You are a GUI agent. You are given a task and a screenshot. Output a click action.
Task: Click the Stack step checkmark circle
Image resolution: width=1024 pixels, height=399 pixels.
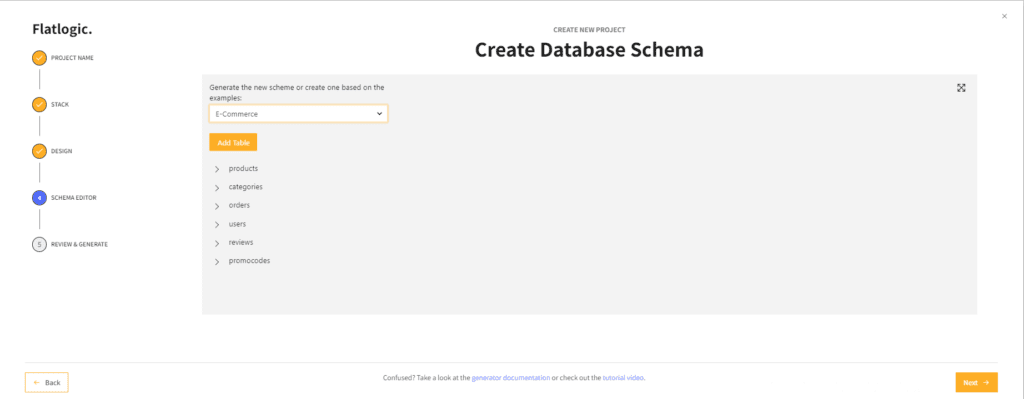pyautogui.click(x=39, y=104)
